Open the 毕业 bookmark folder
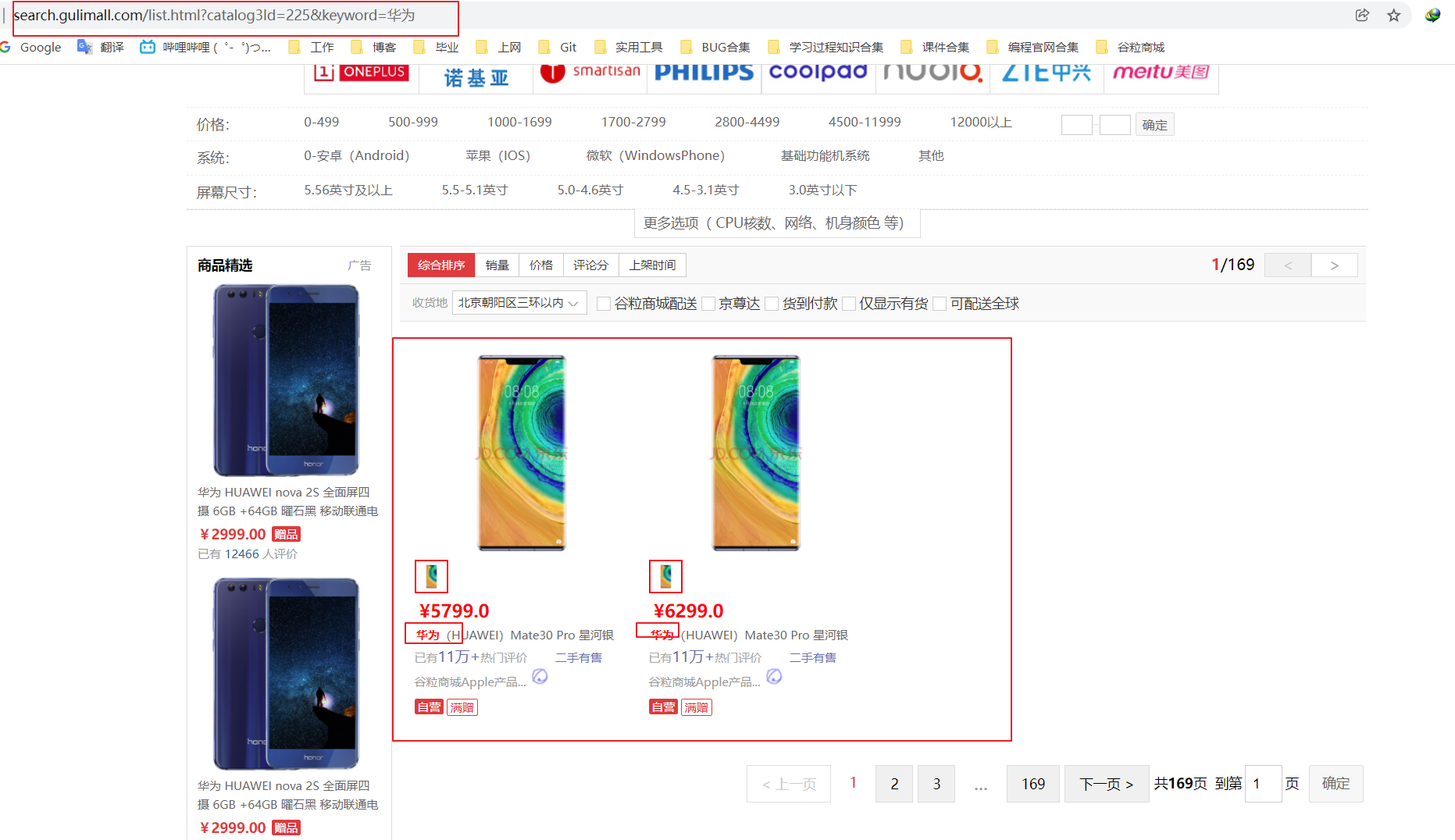Viewport: 1455px width, 840px height. [436, 47]
